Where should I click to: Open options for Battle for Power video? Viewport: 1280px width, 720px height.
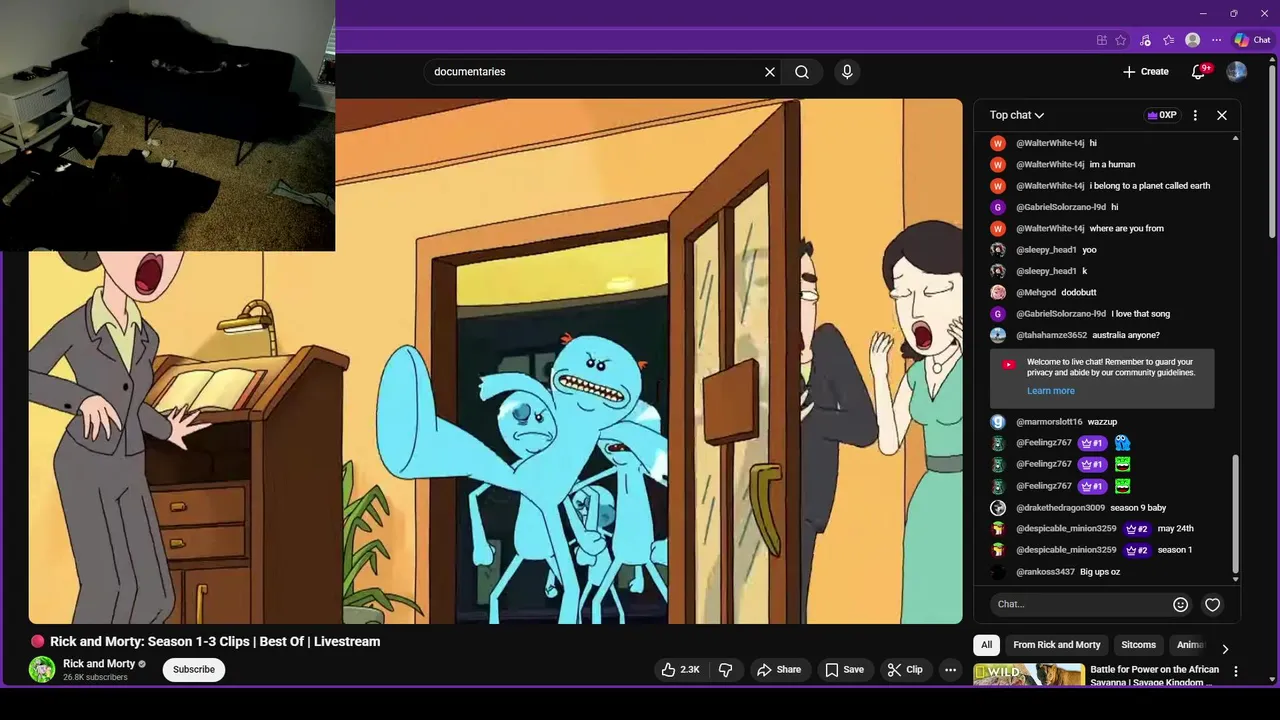1236,672
